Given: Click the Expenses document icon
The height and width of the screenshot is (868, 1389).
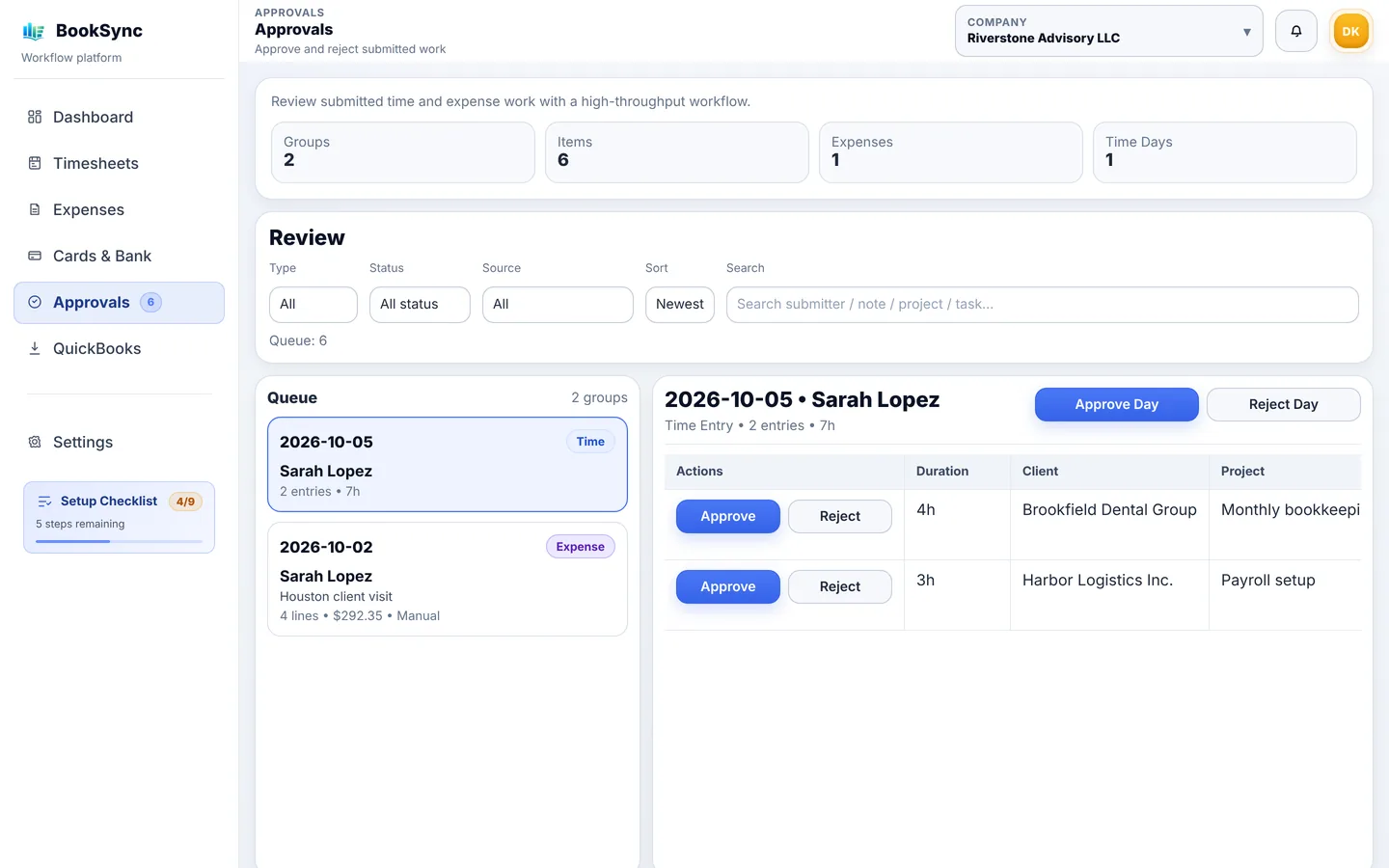Looking at the screenshot, I should 35,209.
